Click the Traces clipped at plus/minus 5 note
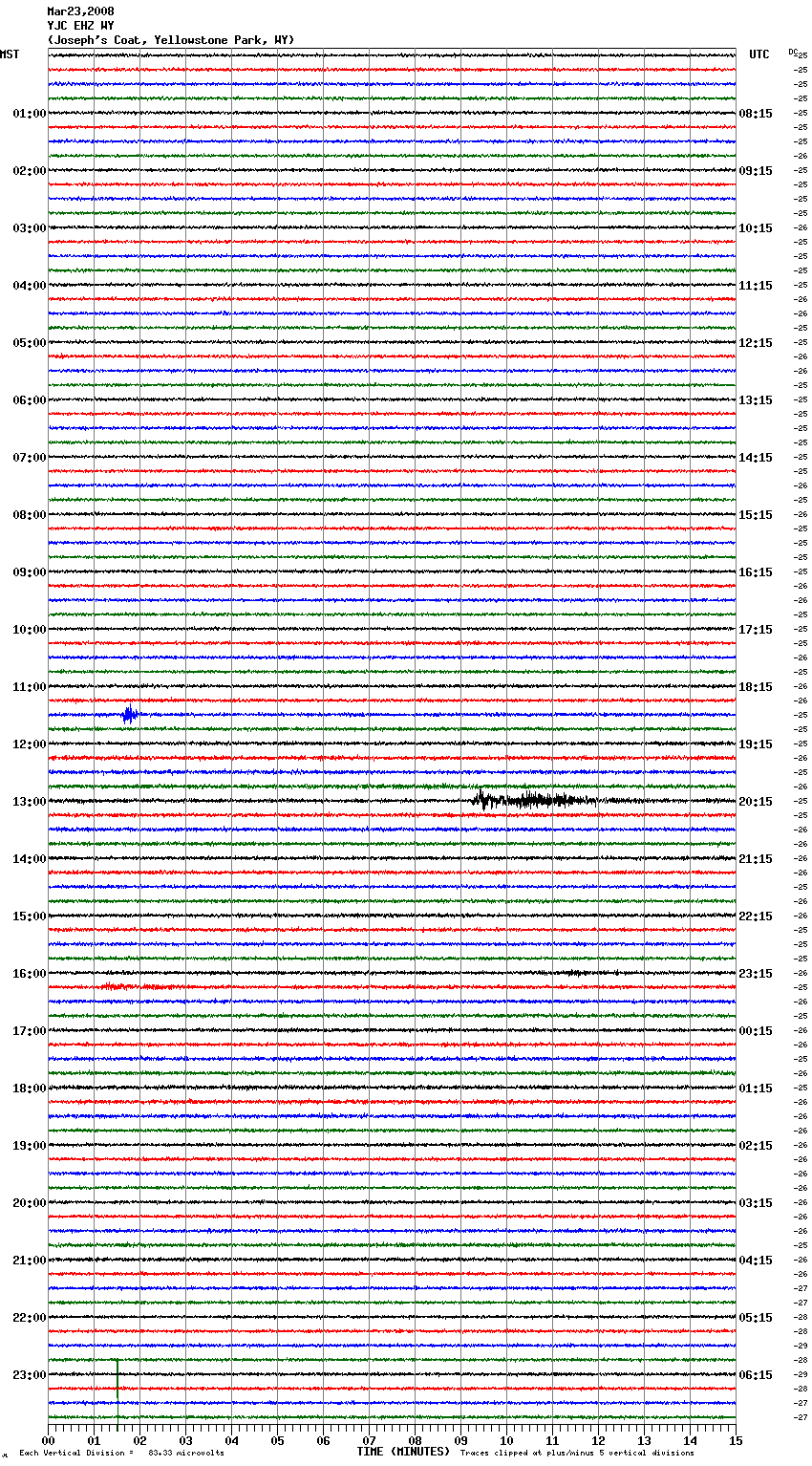812x1466 pixels. click(577, 1453)
